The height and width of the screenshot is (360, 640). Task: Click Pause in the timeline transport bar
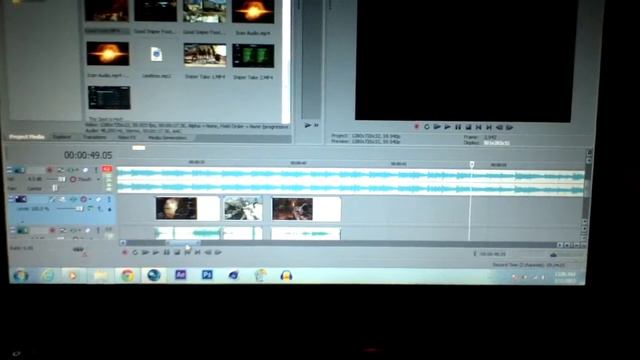(167, 253)
